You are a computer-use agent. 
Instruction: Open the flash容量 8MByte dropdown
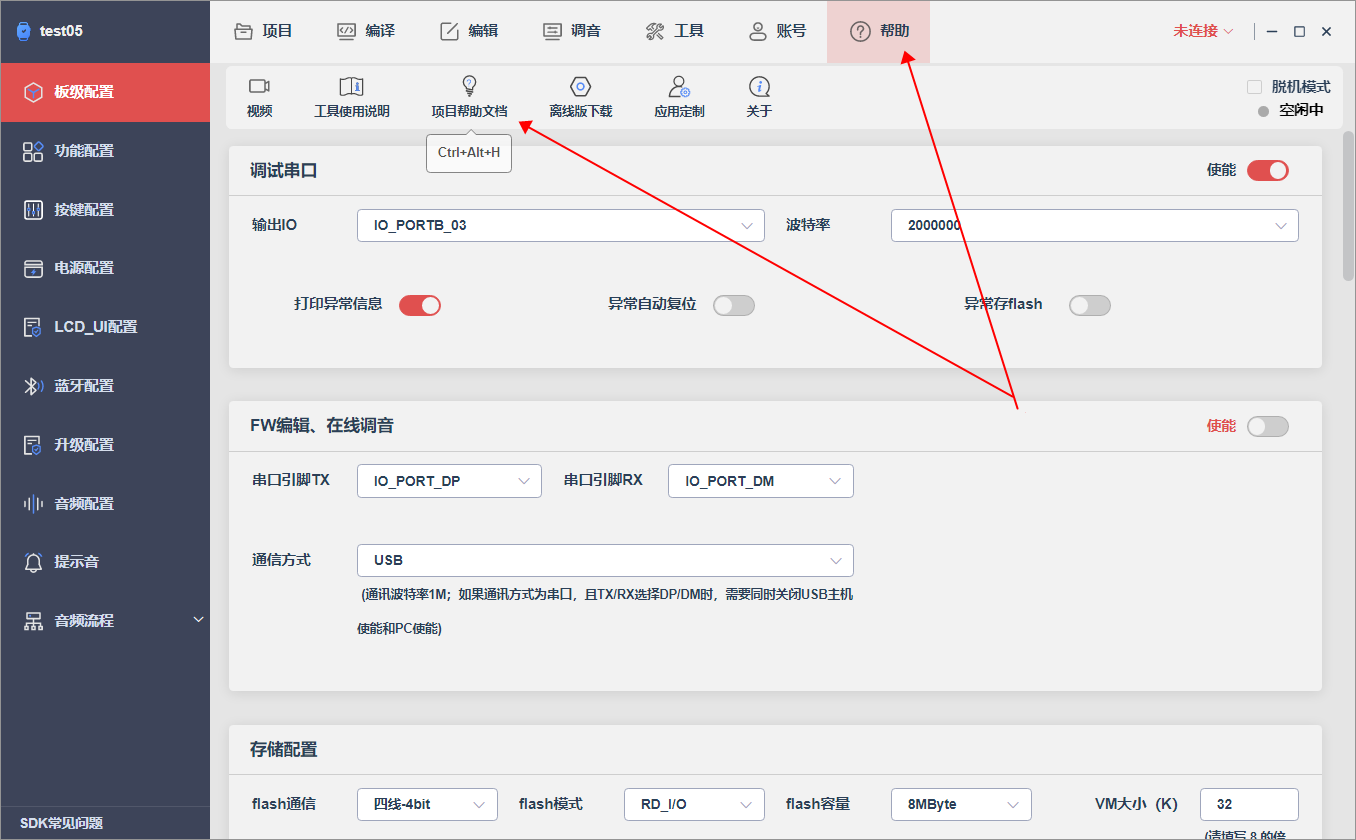pos(961,804)
